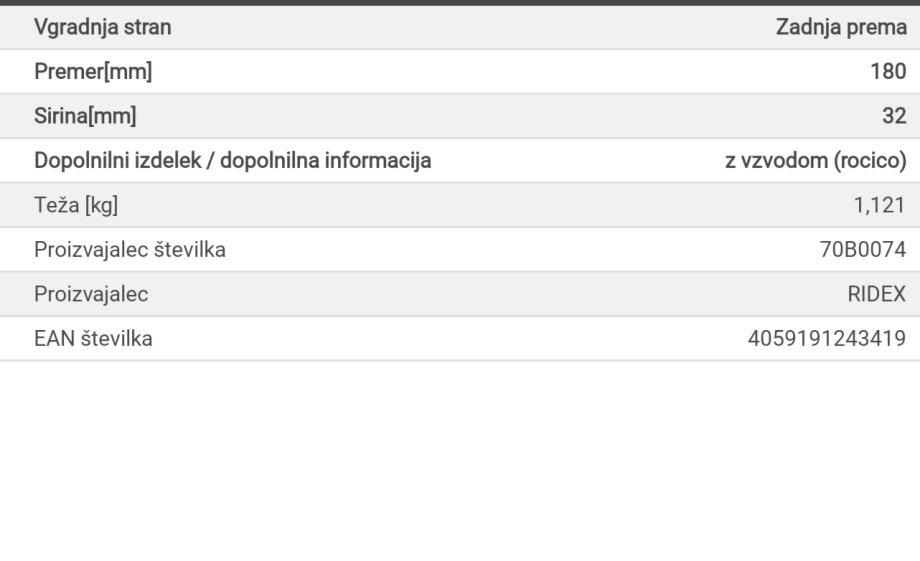Select the weight value 1,121
The width and height of the screenshot is (920, 561).
(x=881, y=205)
